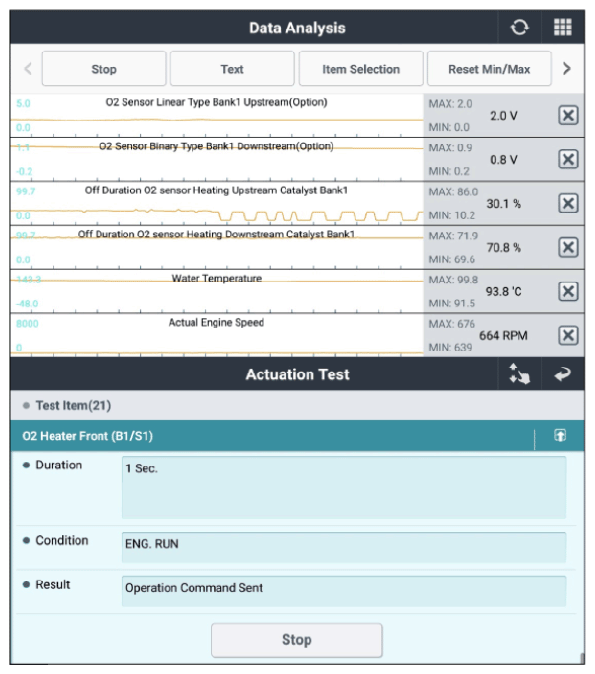Open Item Selection
Viewport: 595px width, 674px height.
click(x=361, y=69)
